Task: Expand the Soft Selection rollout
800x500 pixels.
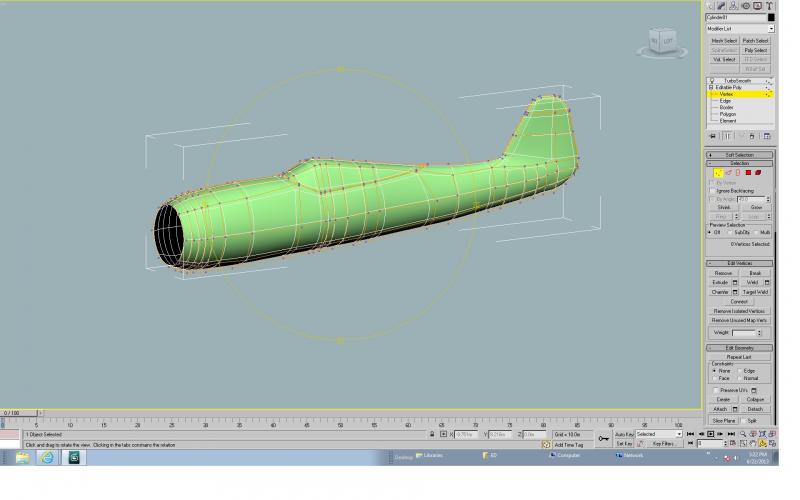Action: point(739,155)
